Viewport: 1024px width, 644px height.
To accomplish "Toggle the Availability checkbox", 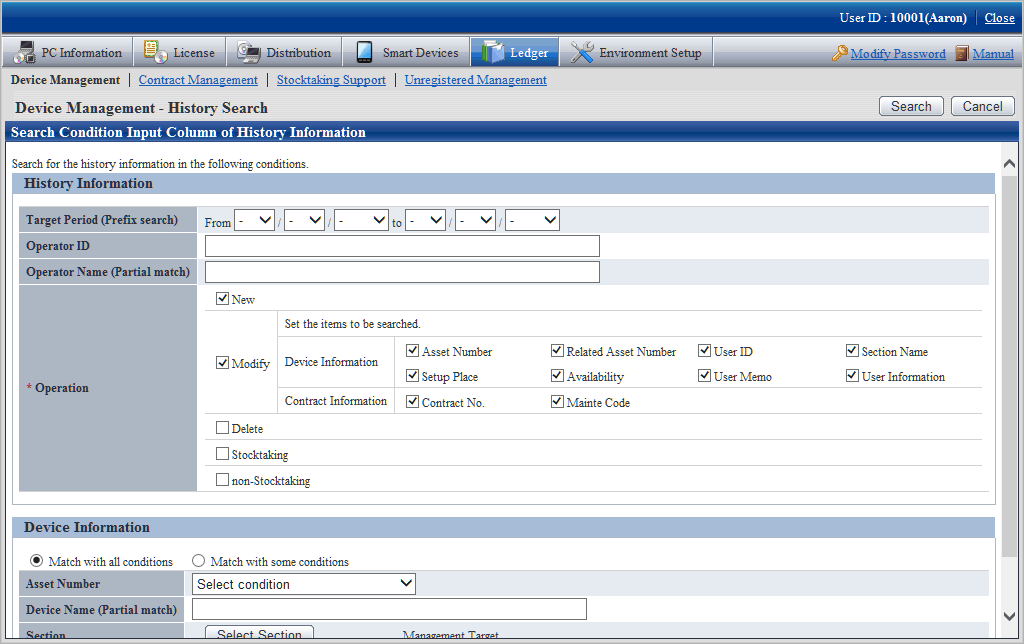I will (557, 376).
